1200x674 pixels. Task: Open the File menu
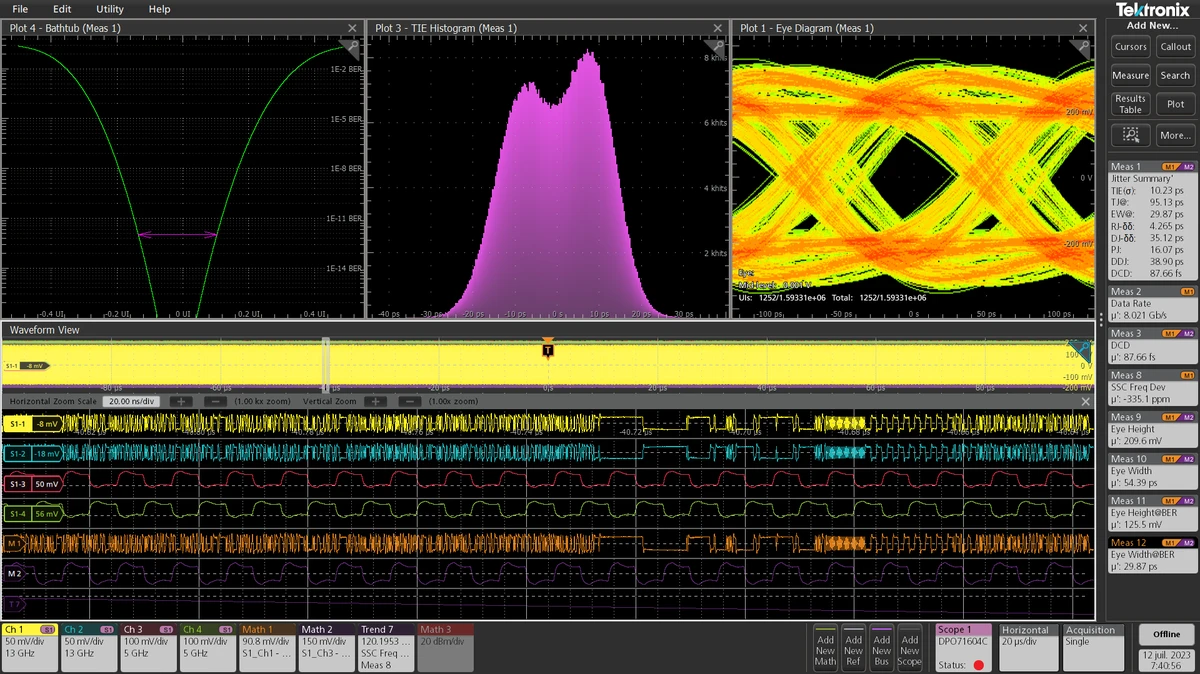[x=20, y=9]
